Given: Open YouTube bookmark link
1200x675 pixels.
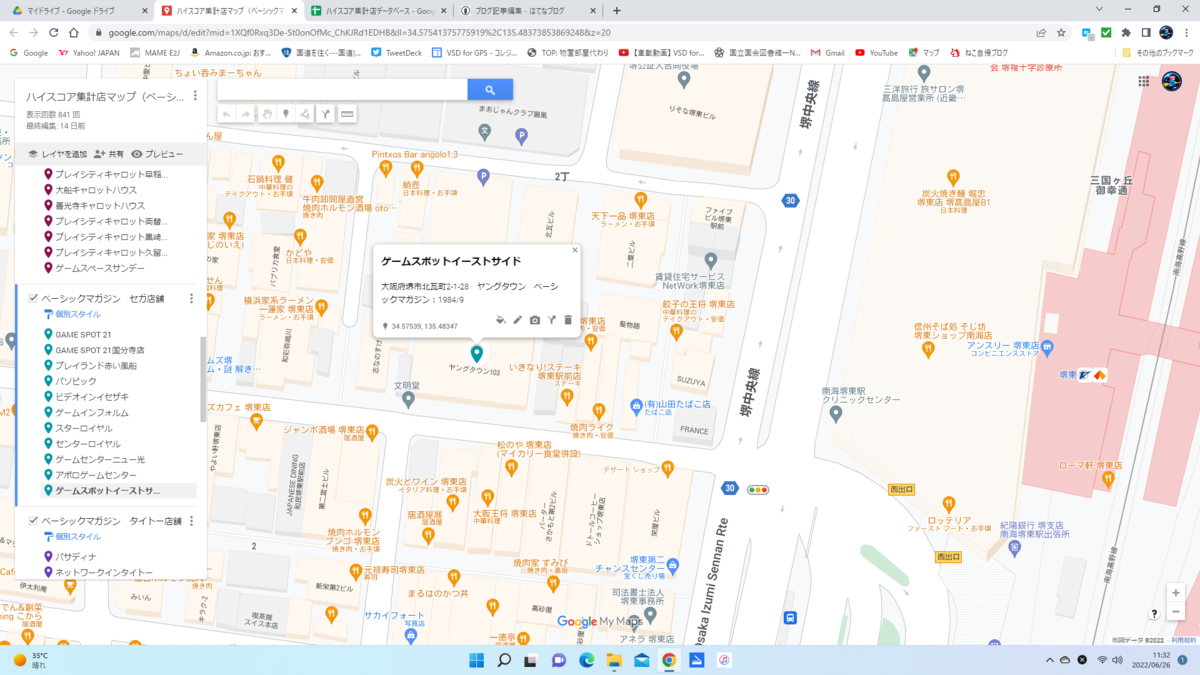Looking at the screenshot, I should coord(877,52).
